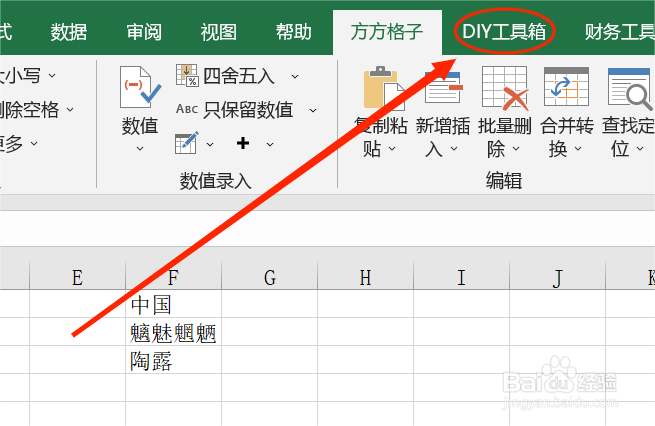Expand the plus sign dropdown arrow
This screenshot has height=426, width=655.
tap(270, 145)
